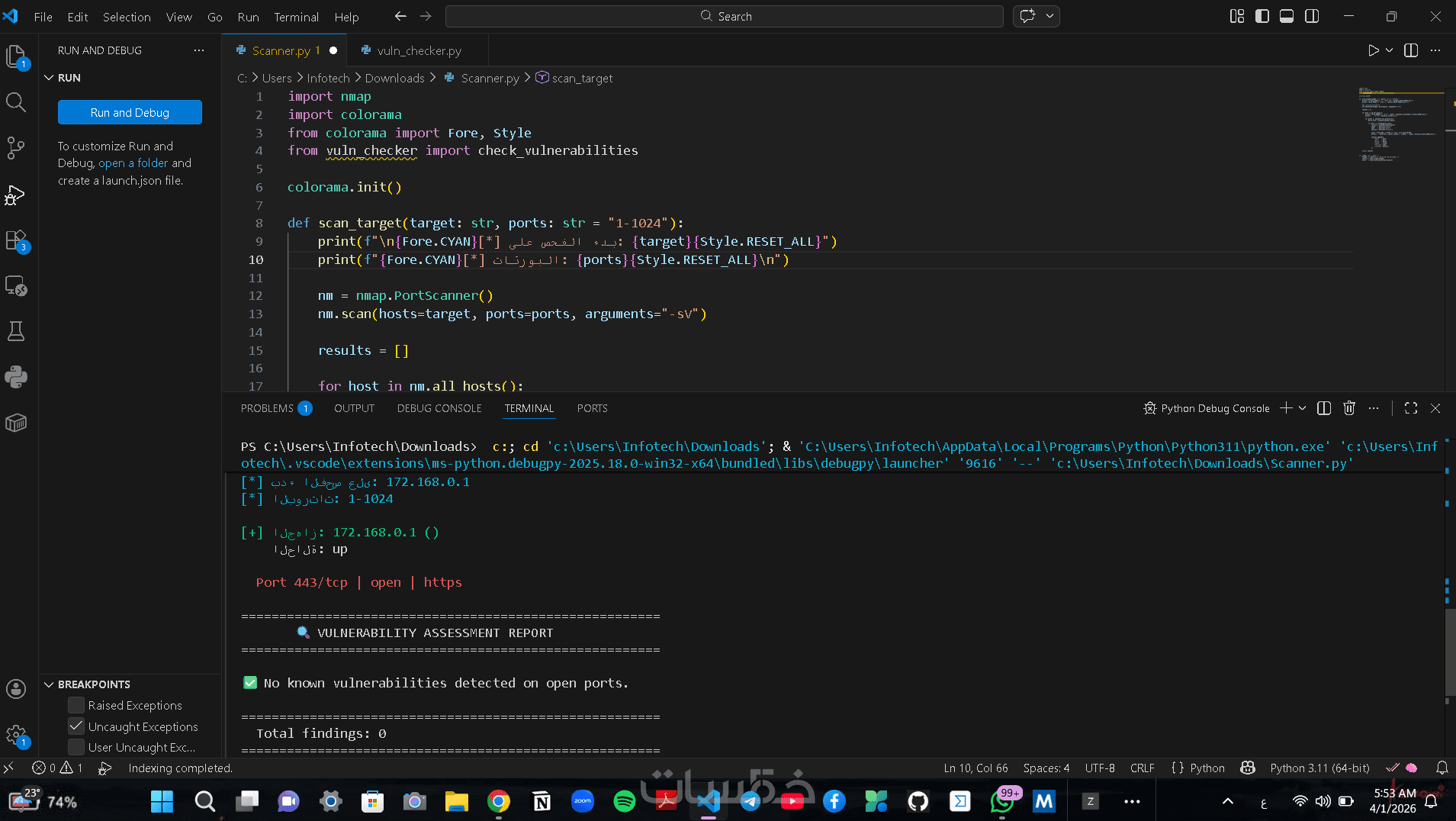
Task: Click the 'open a folder' link
Action: pos(133,163)
